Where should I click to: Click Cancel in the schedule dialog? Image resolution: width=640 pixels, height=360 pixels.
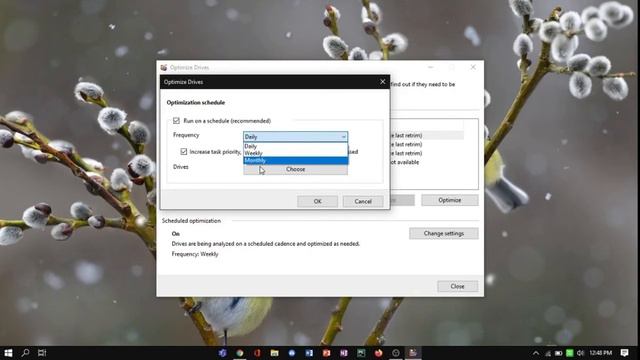coord(363,201)
